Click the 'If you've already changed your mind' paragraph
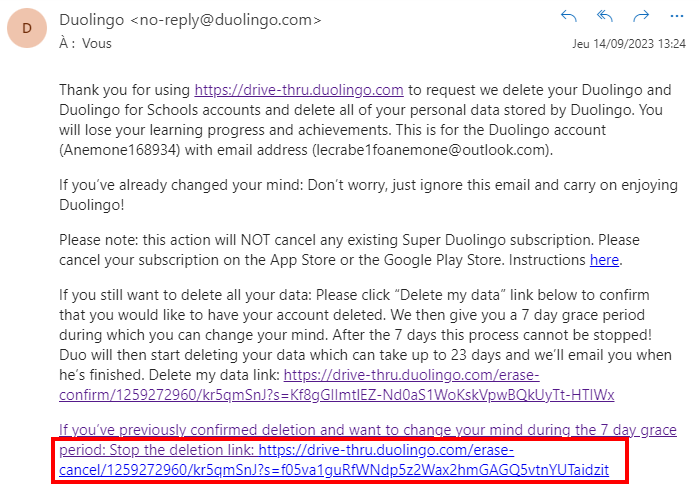This screenshot has height=490, width=699. [x=369, y=195]
